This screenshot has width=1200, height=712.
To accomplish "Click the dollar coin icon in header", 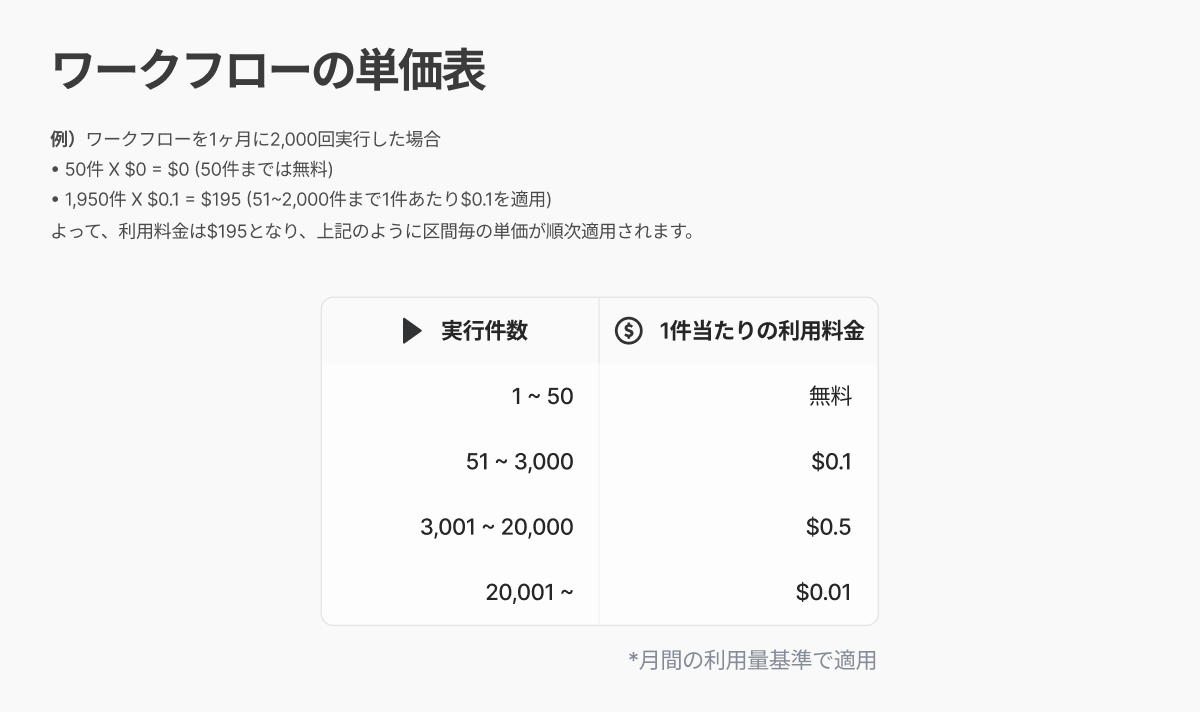I will (x=628, y=331).
